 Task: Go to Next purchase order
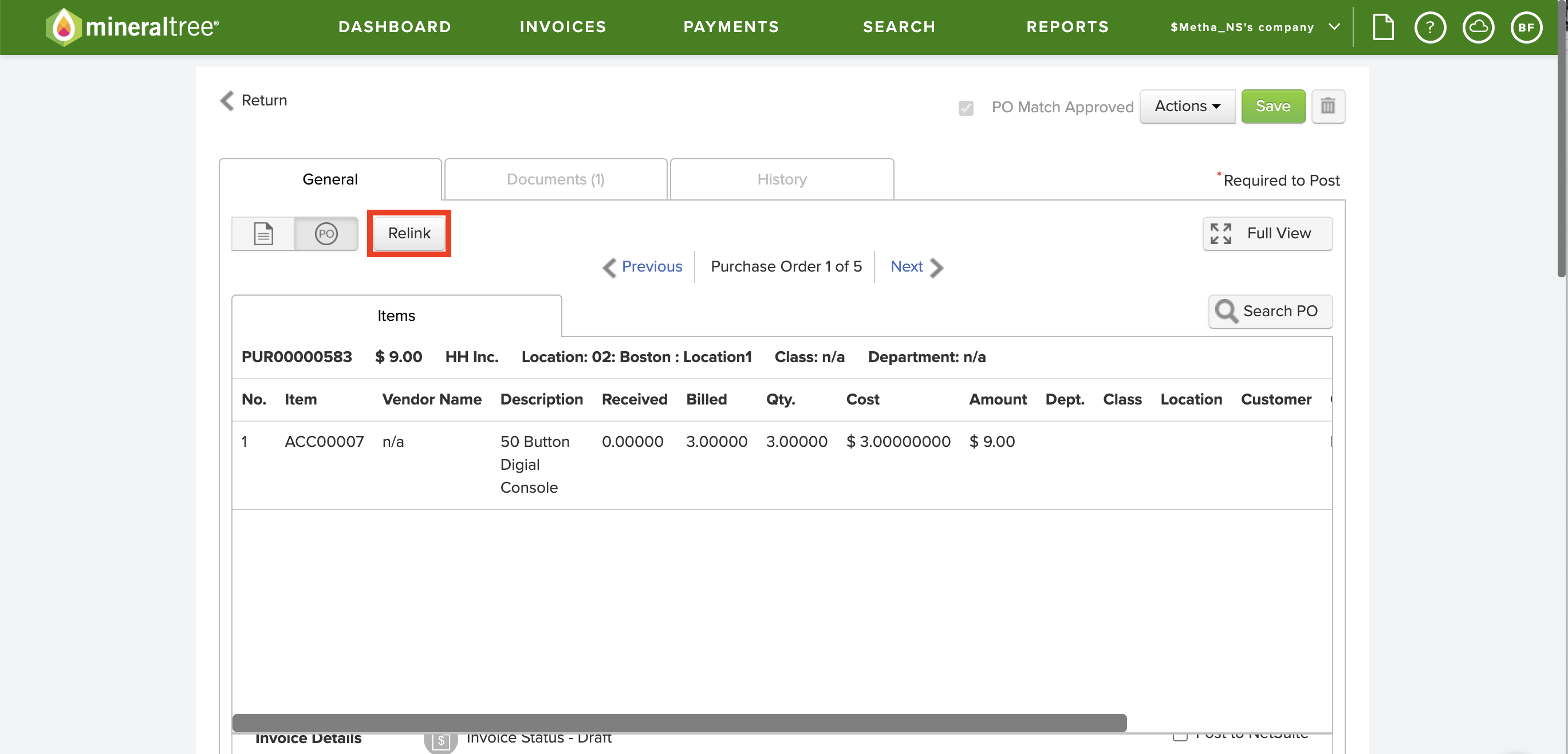coord(917,267)
